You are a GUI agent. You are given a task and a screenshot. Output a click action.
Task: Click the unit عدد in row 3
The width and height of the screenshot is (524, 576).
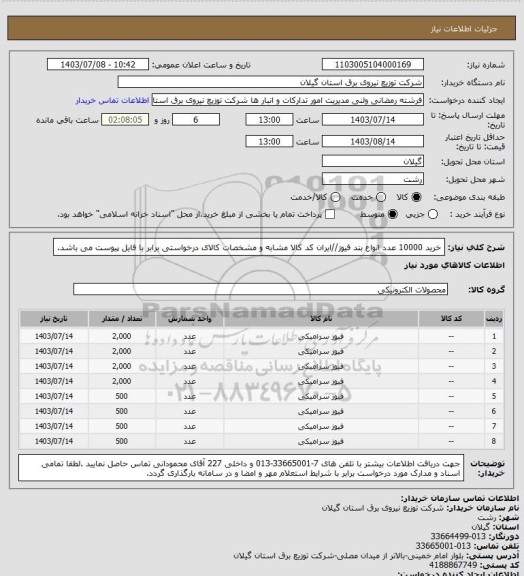pos(190,367)
